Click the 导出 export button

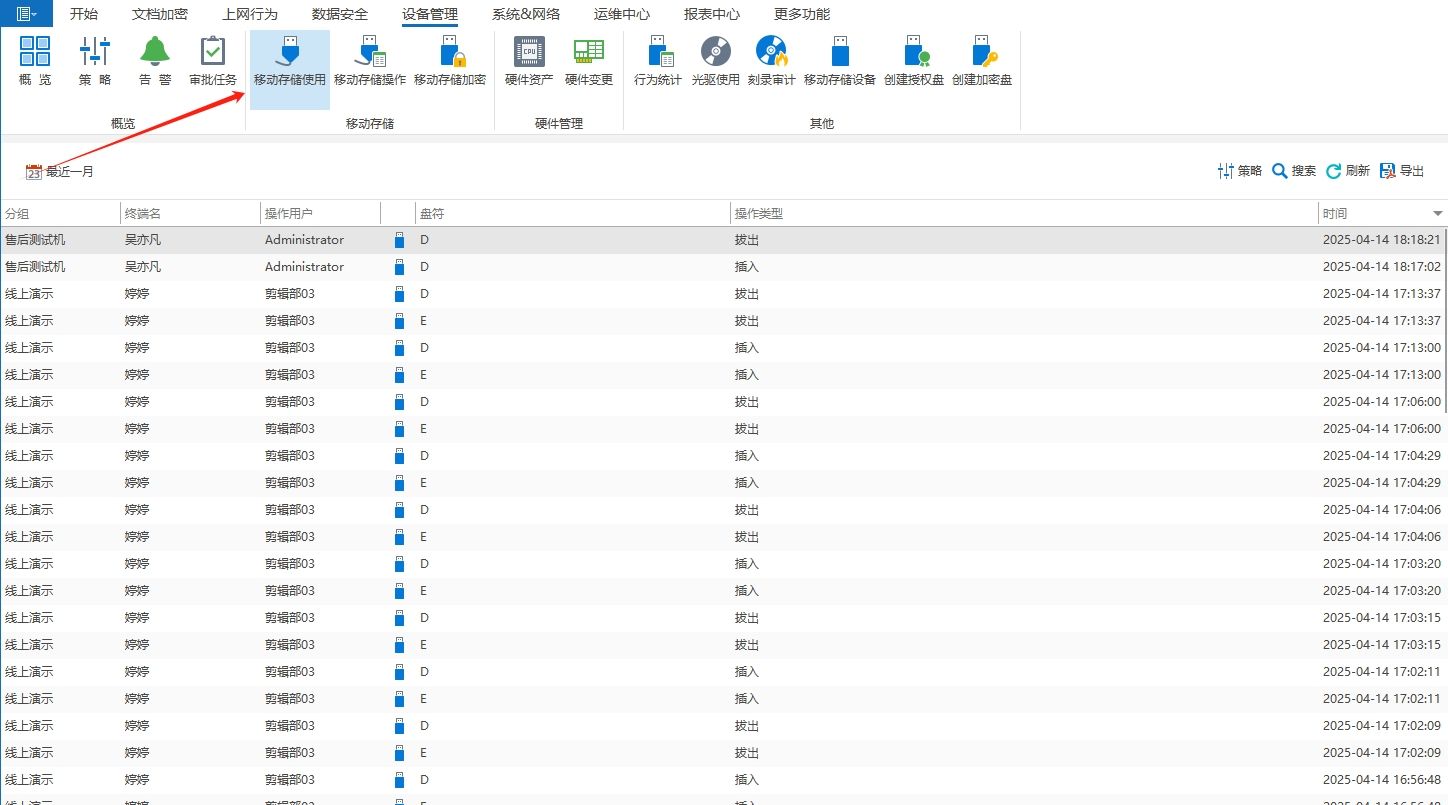[1402, 171]
